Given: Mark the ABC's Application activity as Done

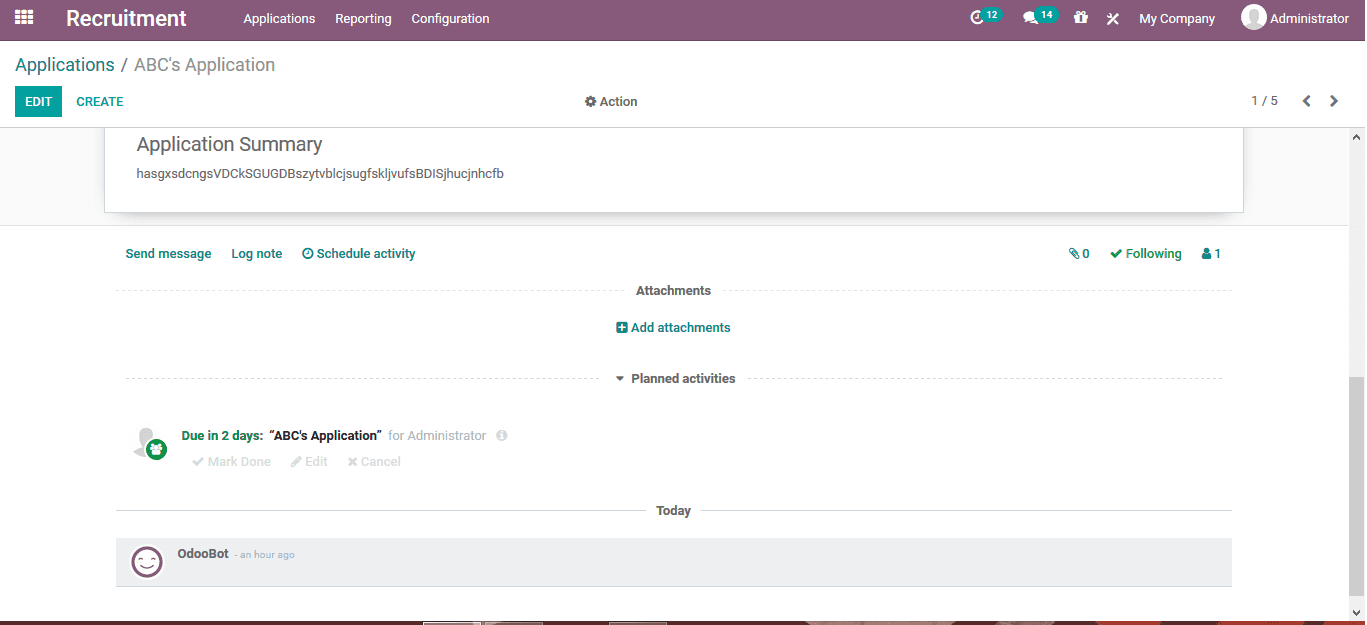Looking at the screenshot, I should (x=231, y=461).
